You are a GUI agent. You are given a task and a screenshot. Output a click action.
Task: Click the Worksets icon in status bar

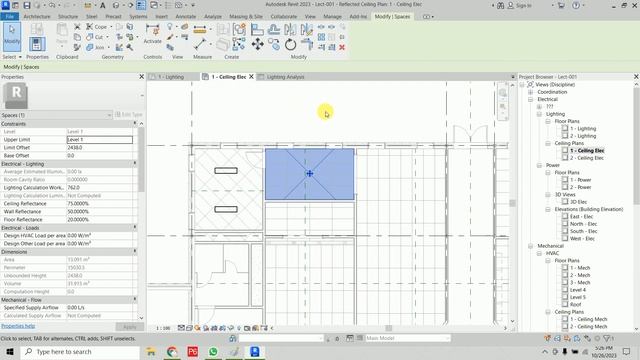[x=233, y=338]
